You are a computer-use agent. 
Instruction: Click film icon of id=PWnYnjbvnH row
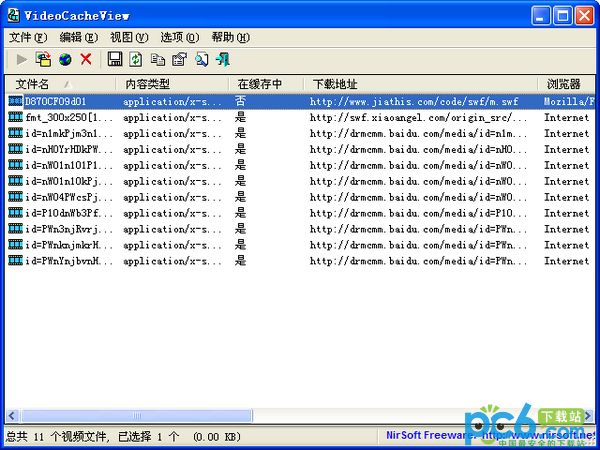16,261
